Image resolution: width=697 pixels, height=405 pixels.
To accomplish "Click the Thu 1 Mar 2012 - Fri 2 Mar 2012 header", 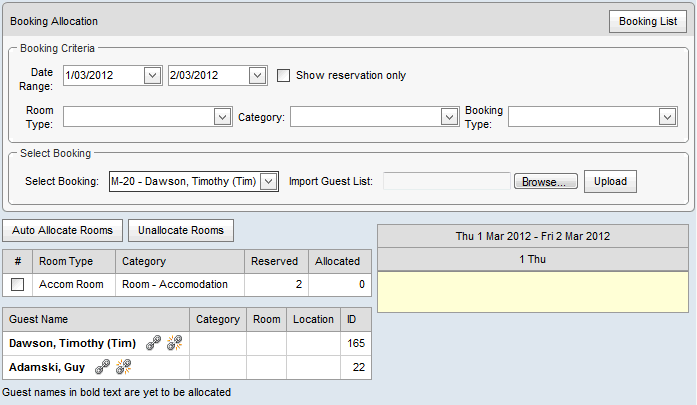I will [533, 236].
